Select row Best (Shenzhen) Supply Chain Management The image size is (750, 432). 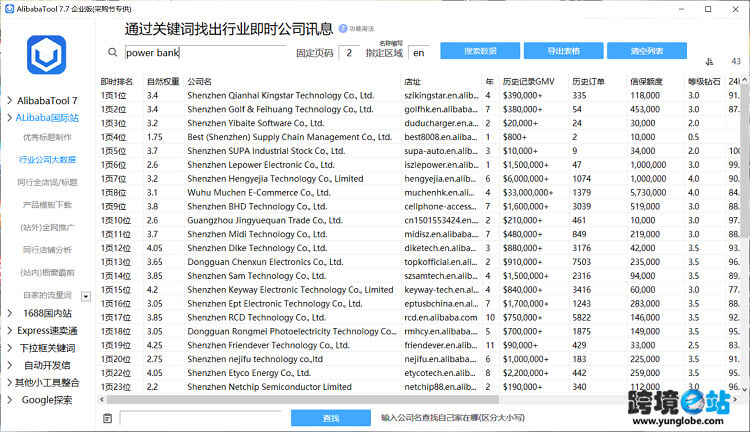coord(419,137)
